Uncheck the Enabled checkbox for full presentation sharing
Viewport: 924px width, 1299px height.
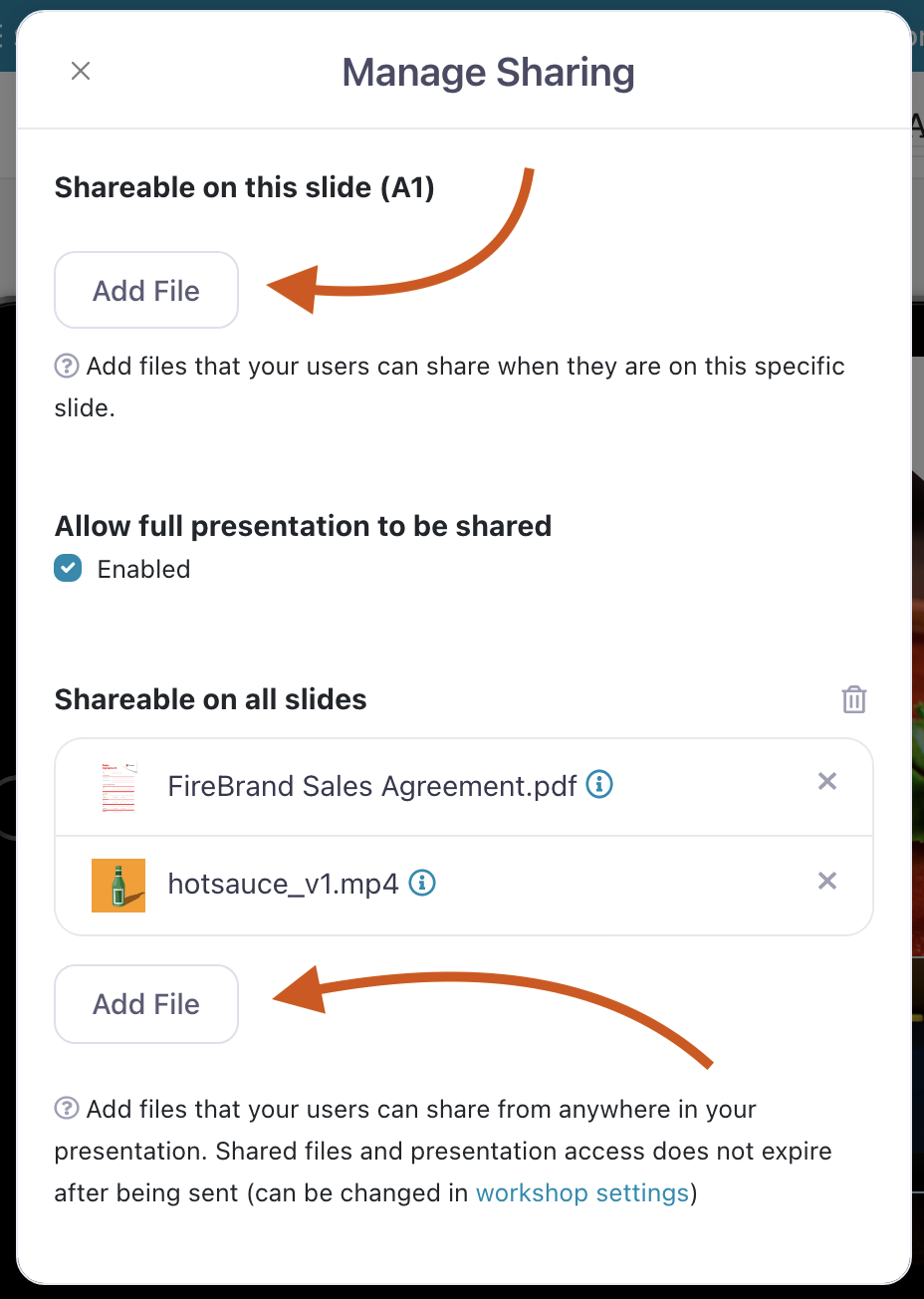point(68,569)
